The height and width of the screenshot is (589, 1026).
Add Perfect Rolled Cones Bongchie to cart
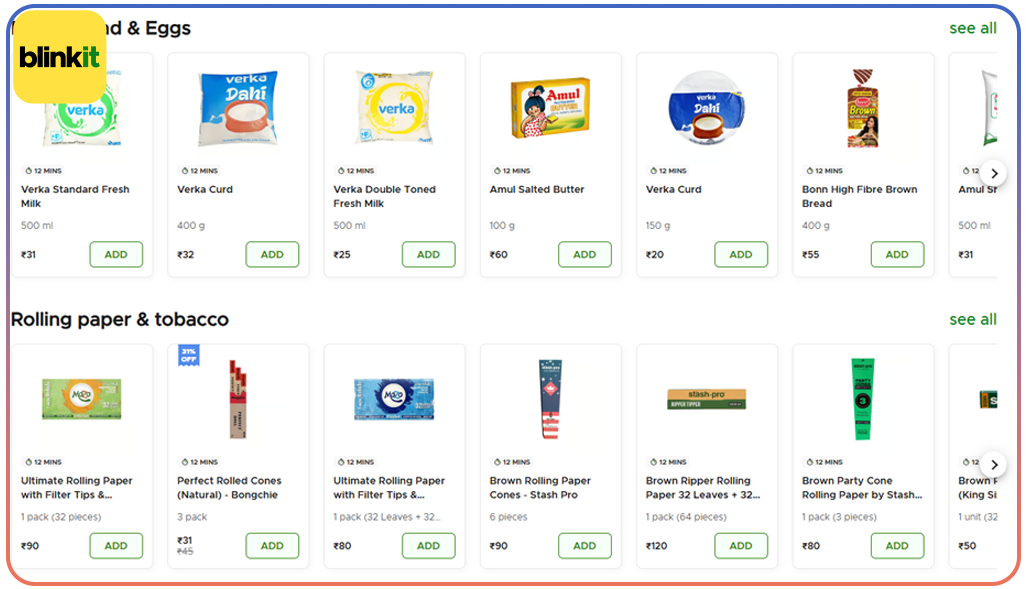(272, 546)
